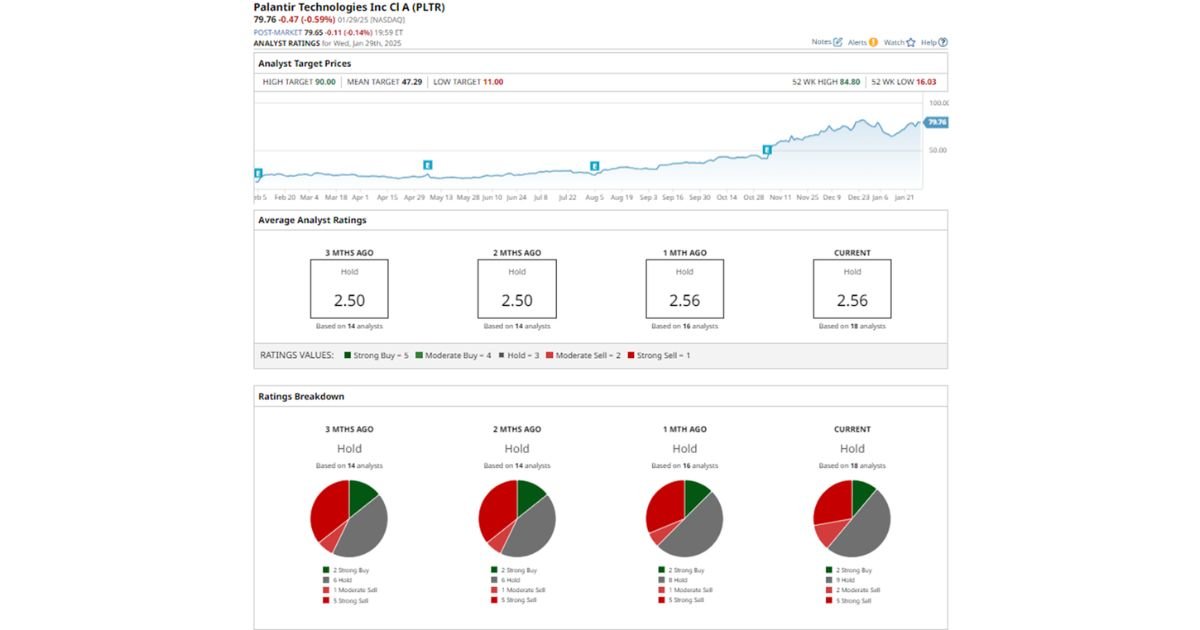
Task: Click the Palantir Technologies (PLTR) title
Action: pyautogui.click(x=349, y=7)
